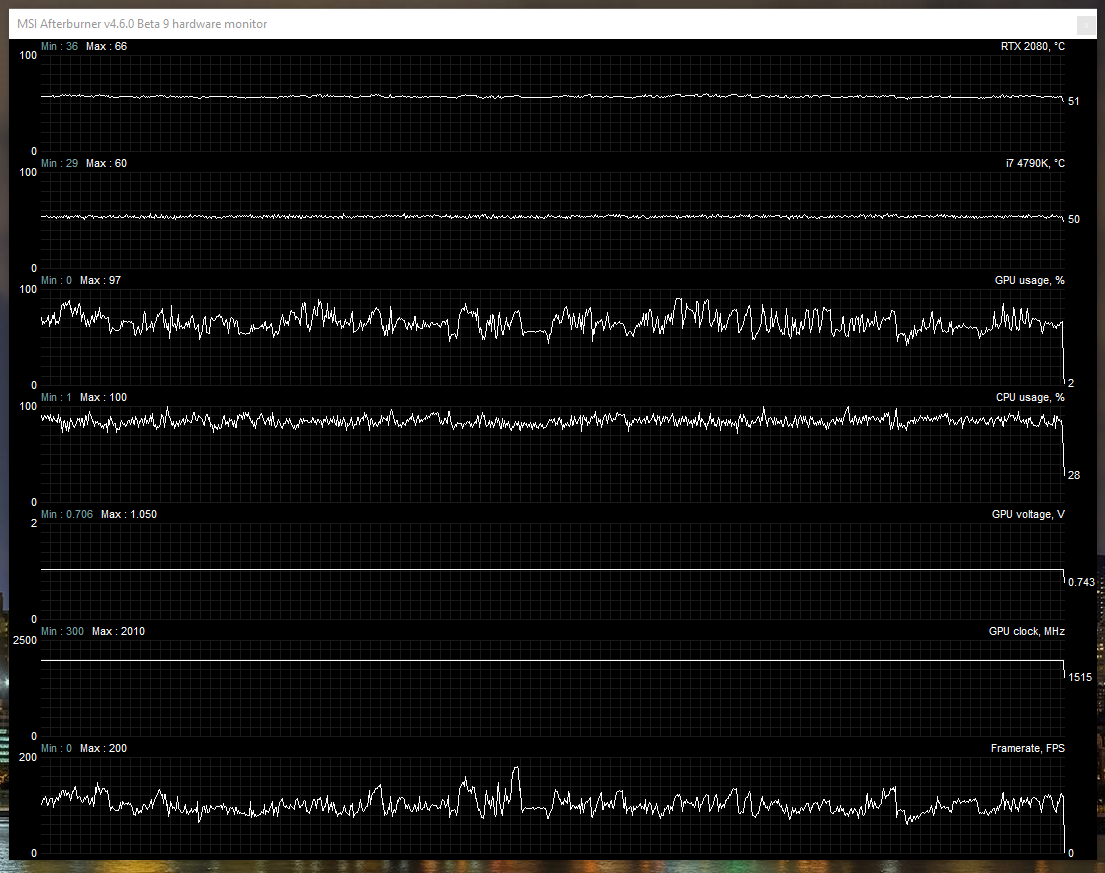Click the 'Max : 97' GPU usage value
1105x873 pixels.
pyautogui.click(x=100, y=280)
